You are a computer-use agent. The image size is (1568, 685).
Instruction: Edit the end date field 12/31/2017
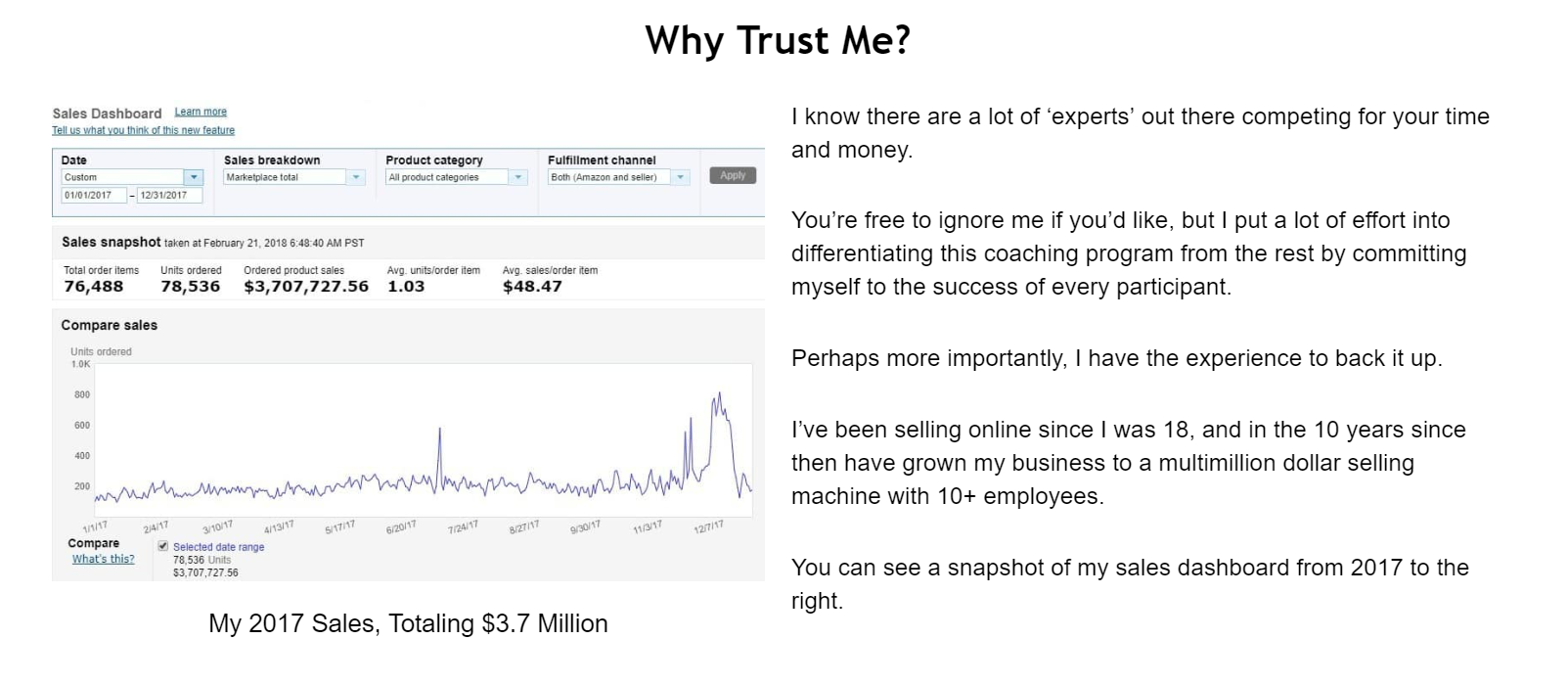point(169,195)
